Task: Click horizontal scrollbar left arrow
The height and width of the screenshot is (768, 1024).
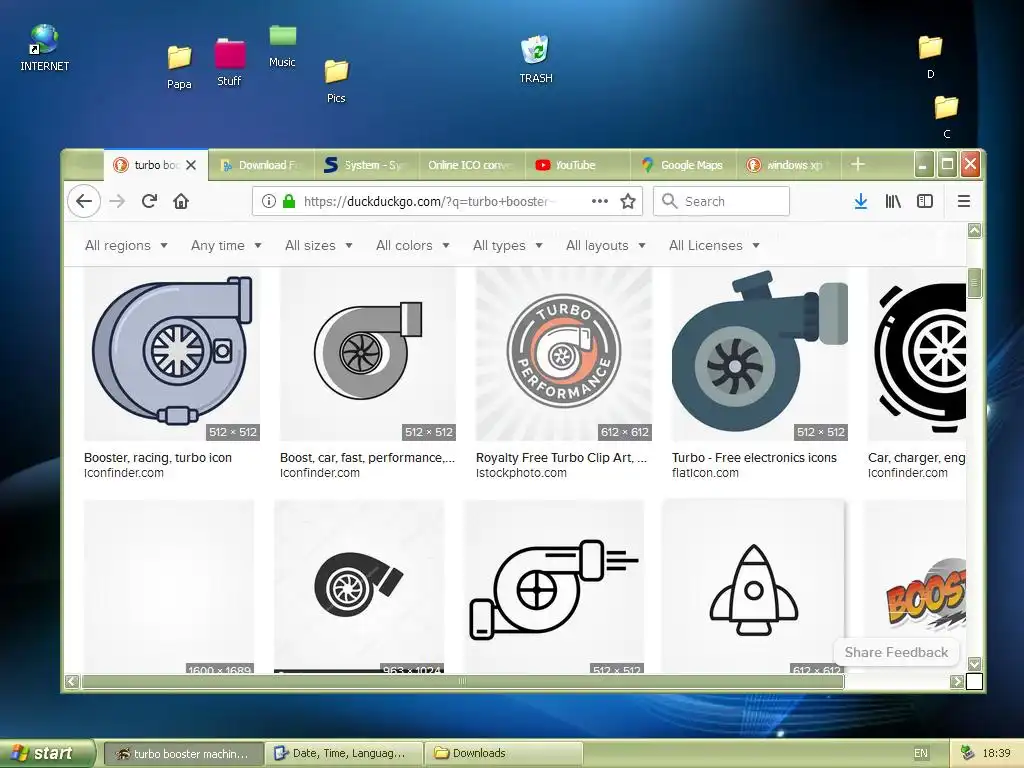Action: pos(72,682)
